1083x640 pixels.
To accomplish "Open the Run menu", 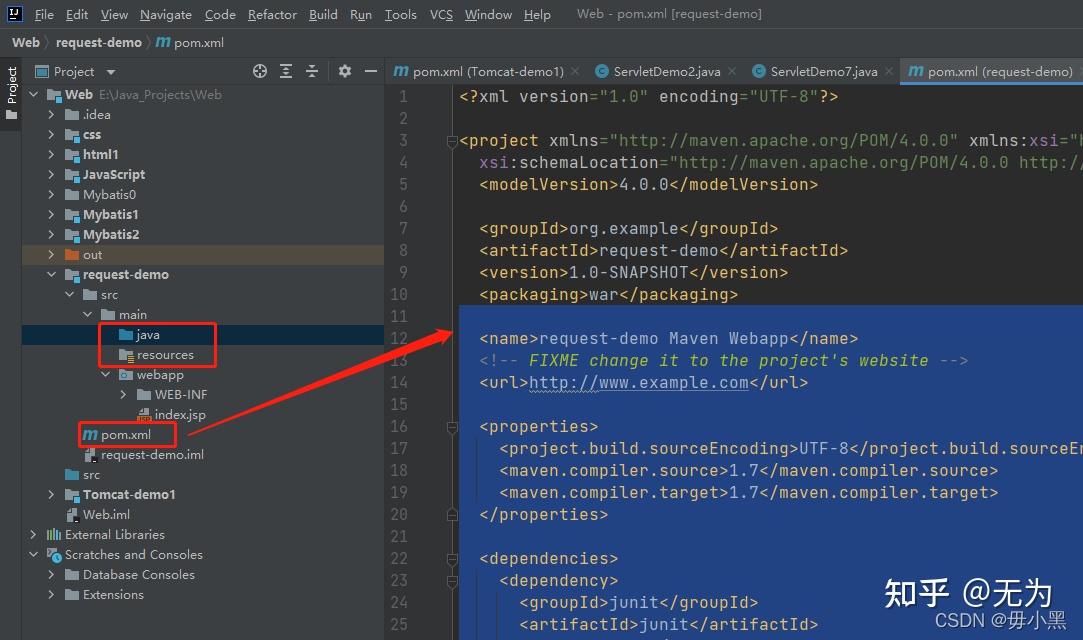I will tap(361, 14).
